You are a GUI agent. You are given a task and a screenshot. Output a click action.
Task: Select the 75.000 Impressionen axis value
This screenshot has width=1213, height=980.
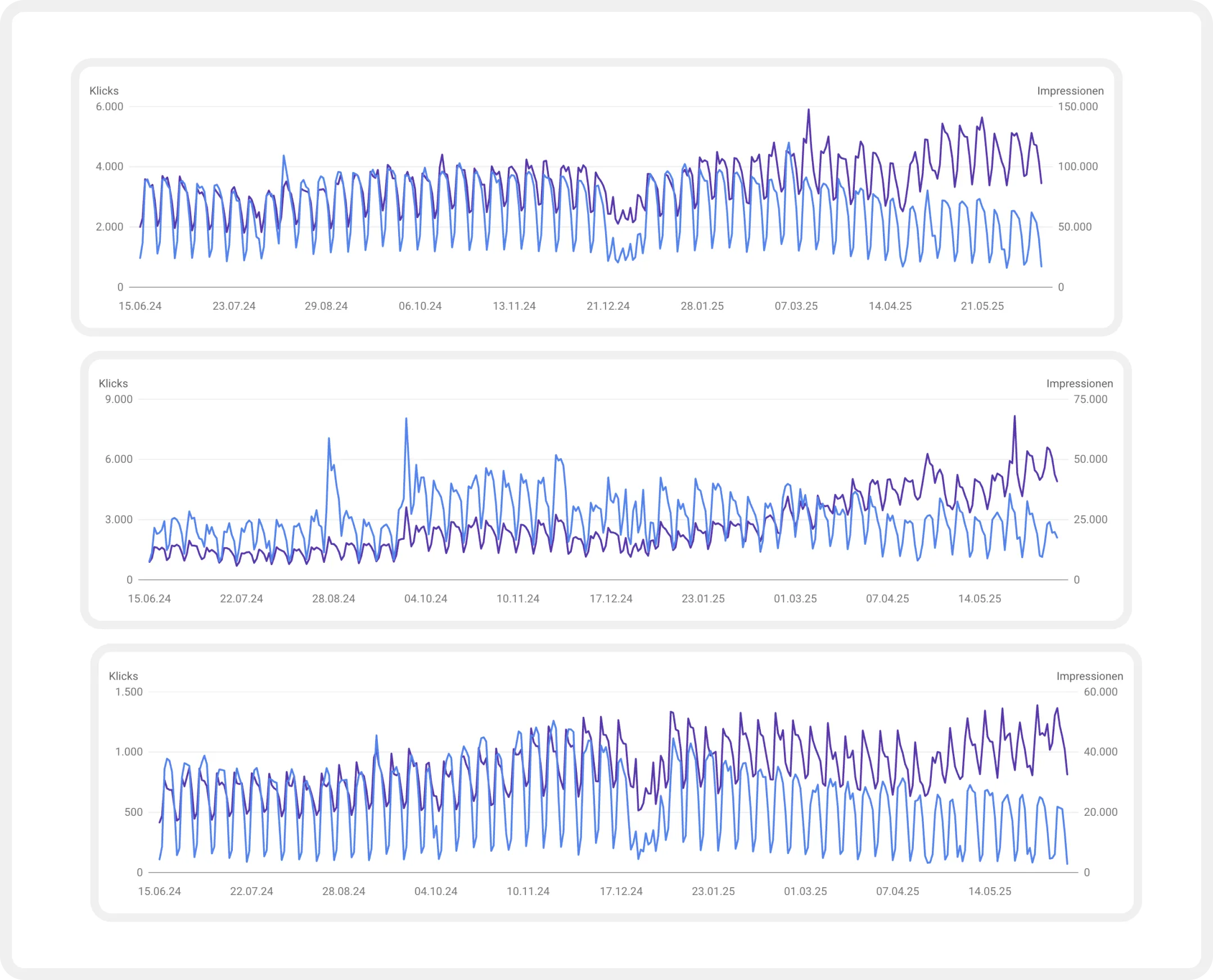click(x=1090, y=399)
